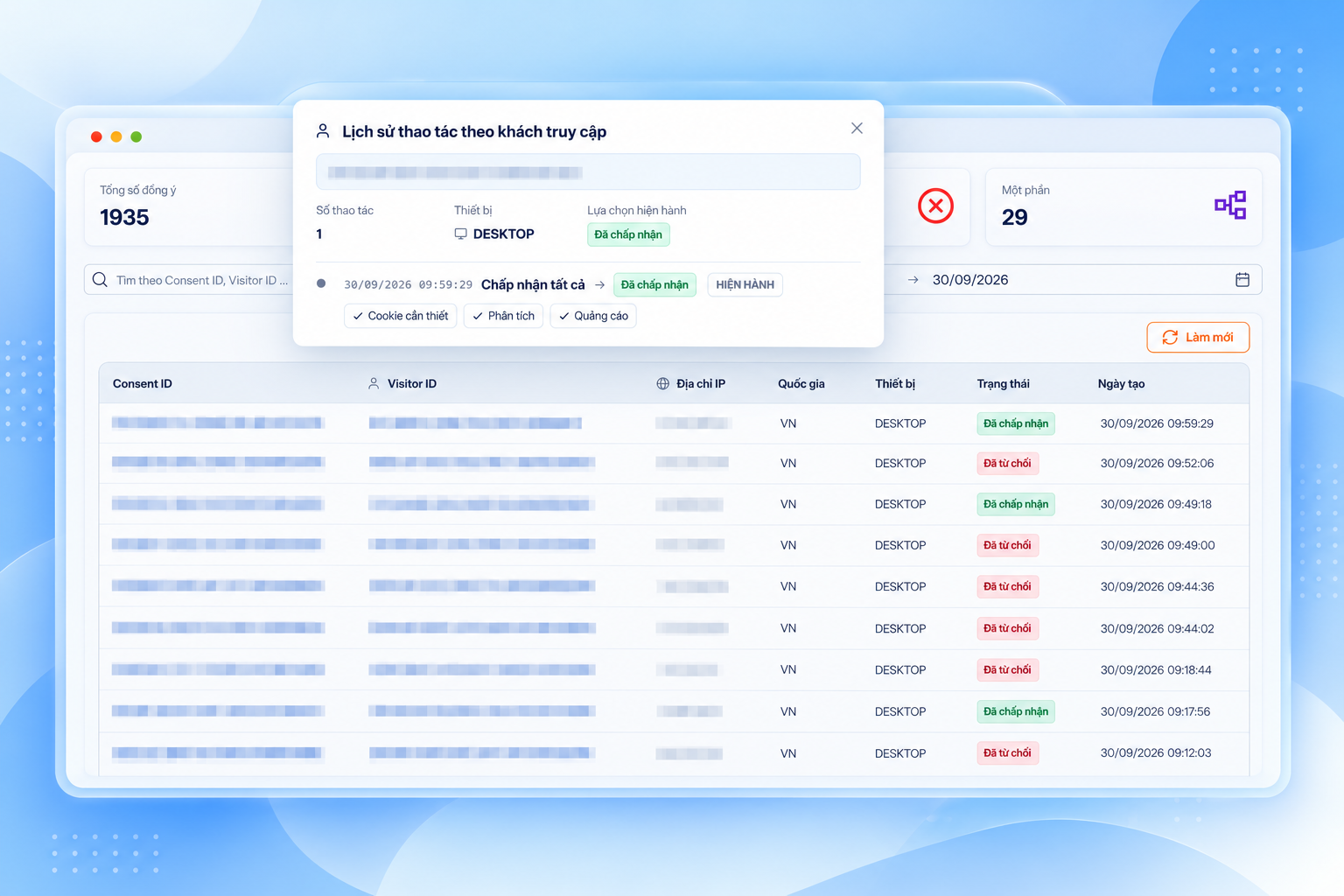Click Đã chấp nhận status in 09:59:29 row
Screen dimensions: 1344x896
(x=1016, y=423)
